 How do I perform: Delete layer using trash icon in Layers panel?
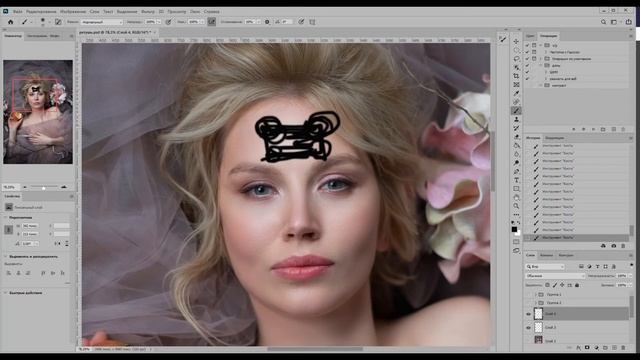623,348
